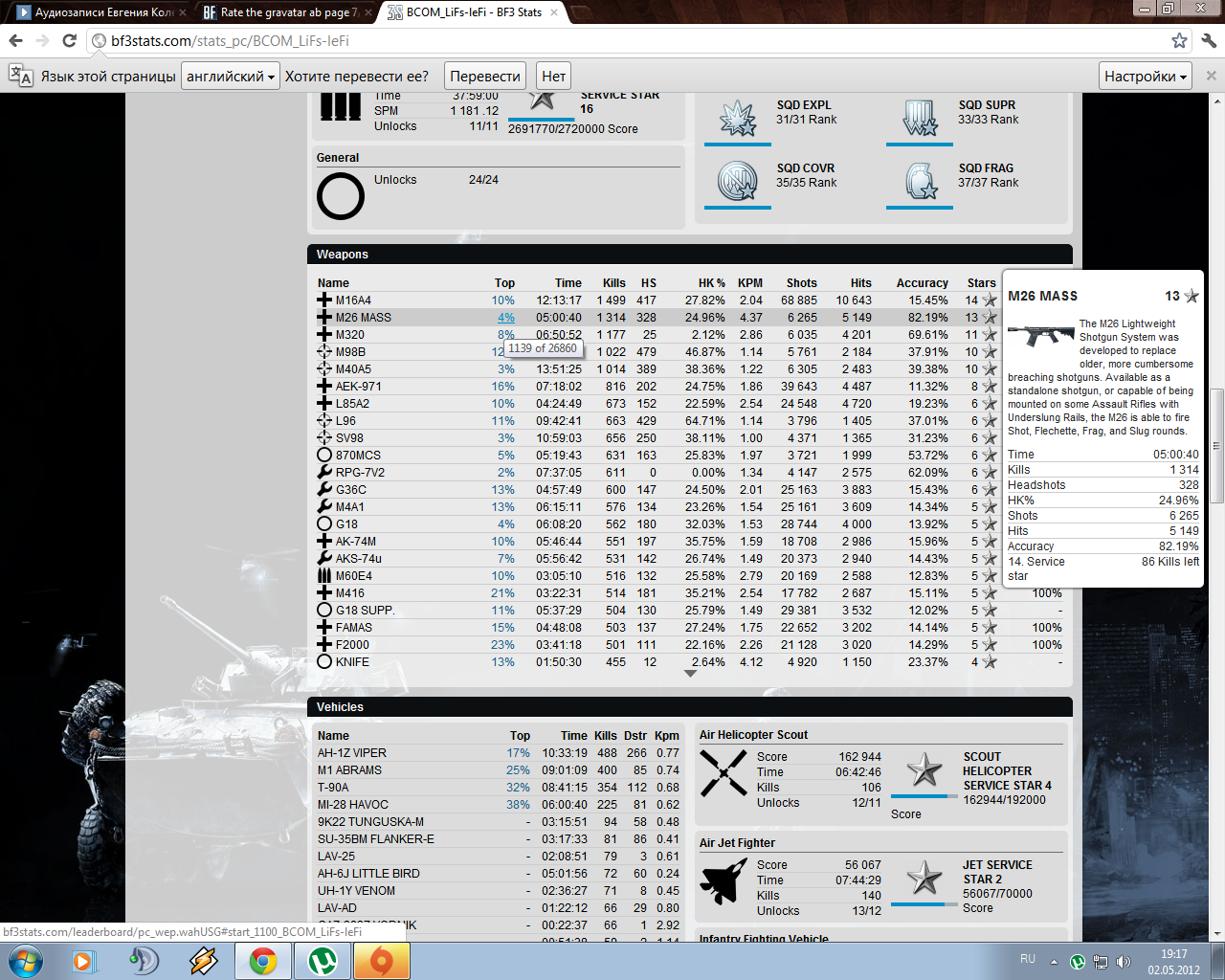
Task: Click the Air Jet Fighter silhouette icon
Action: pos(724,880)
